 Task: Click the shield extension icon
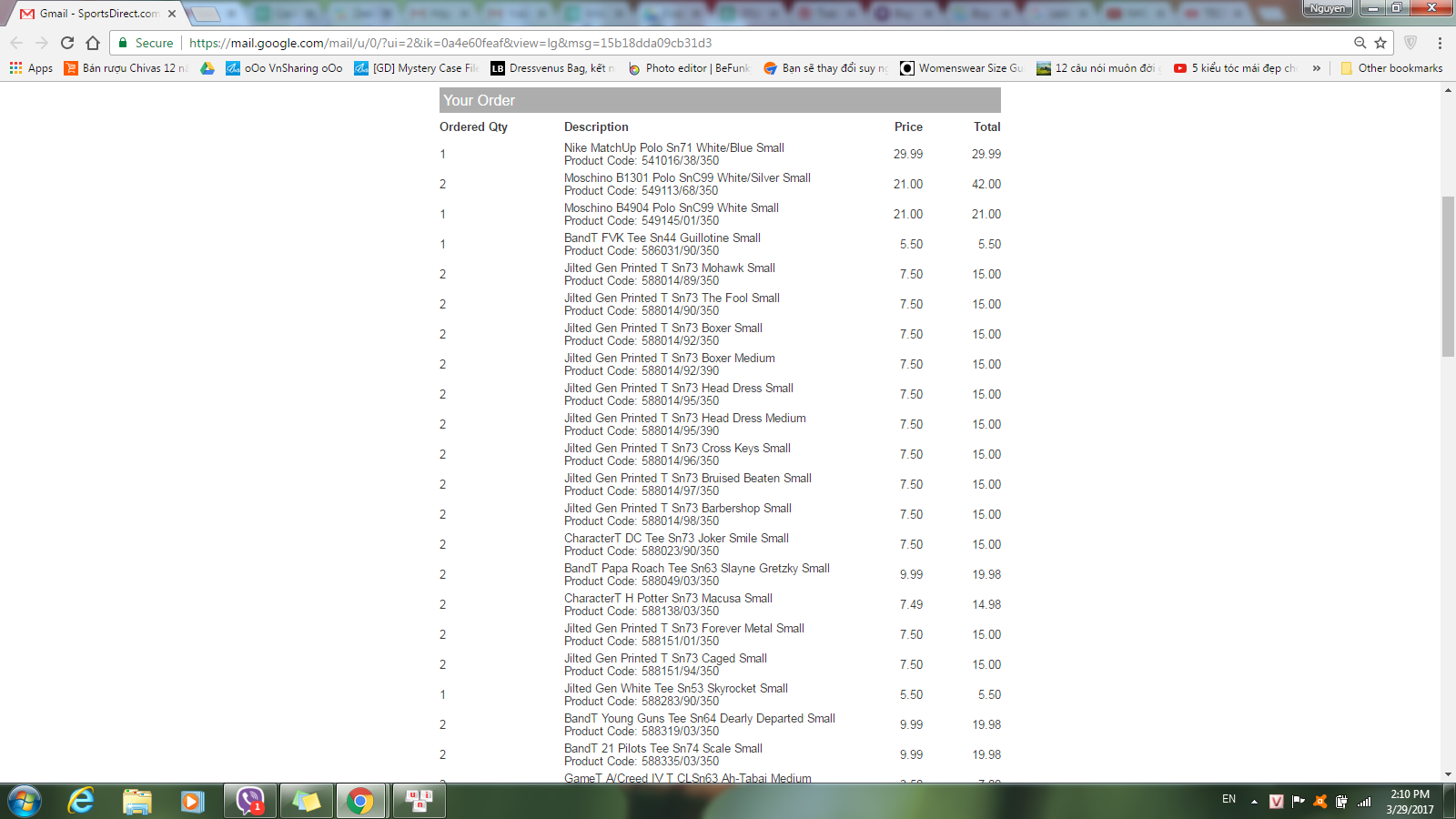coord(1410,43)
